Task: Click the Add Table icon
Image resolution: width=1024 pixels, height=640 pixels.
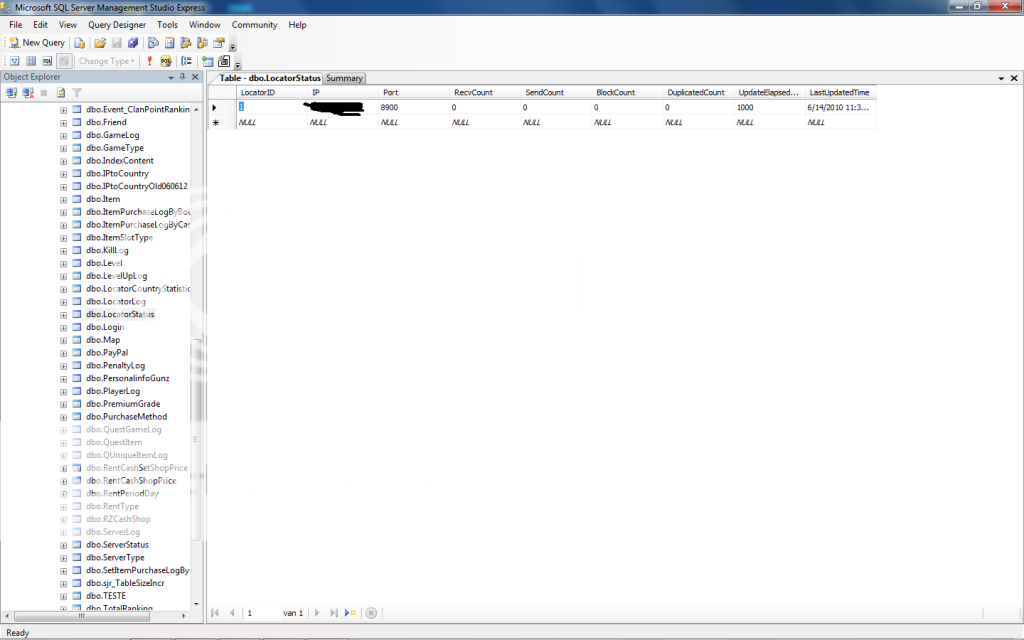Action: pyautogui.click(x=207, y=61)
